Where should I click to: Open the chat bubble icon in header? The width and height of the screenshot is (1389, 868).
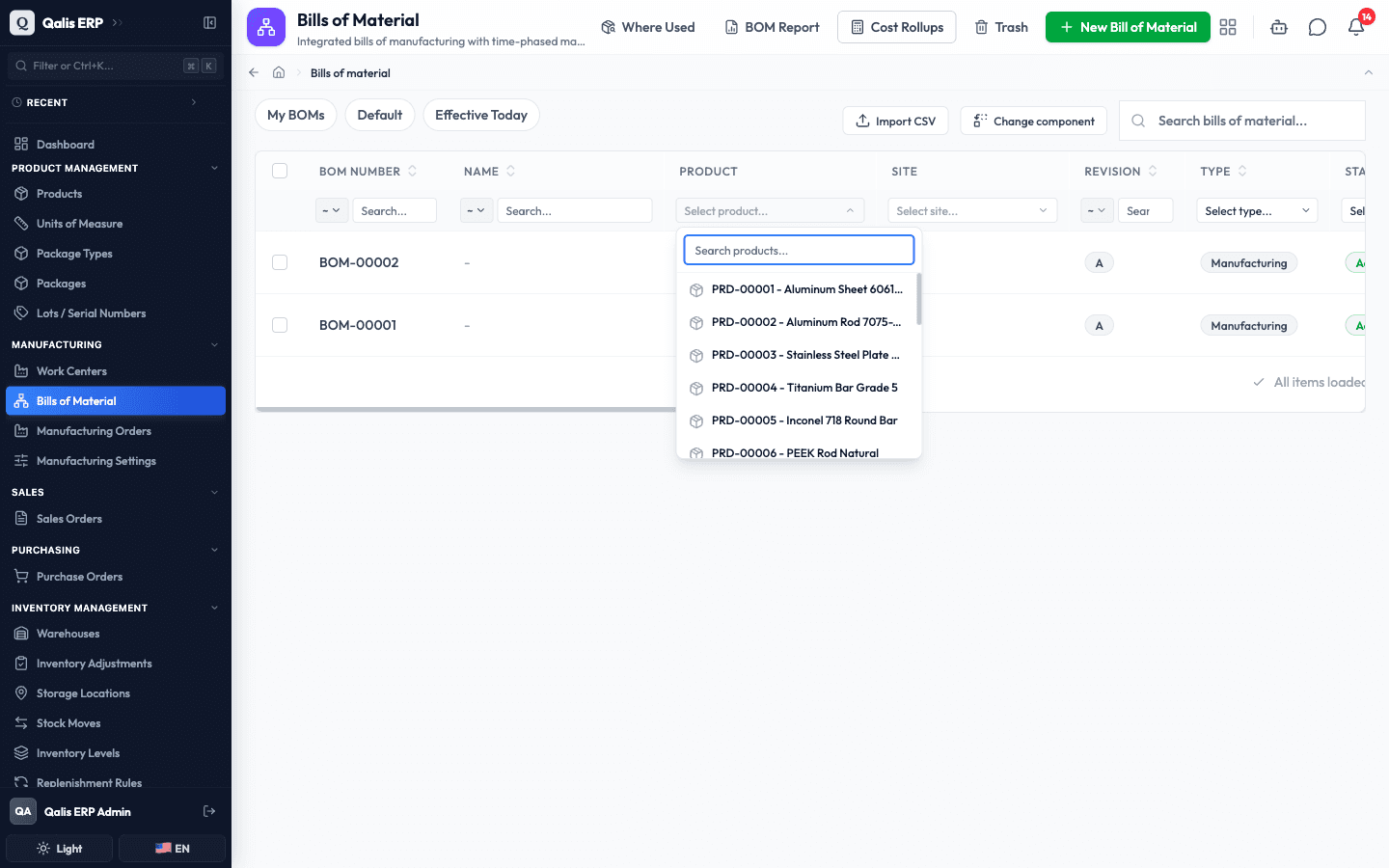point(1318,27)
